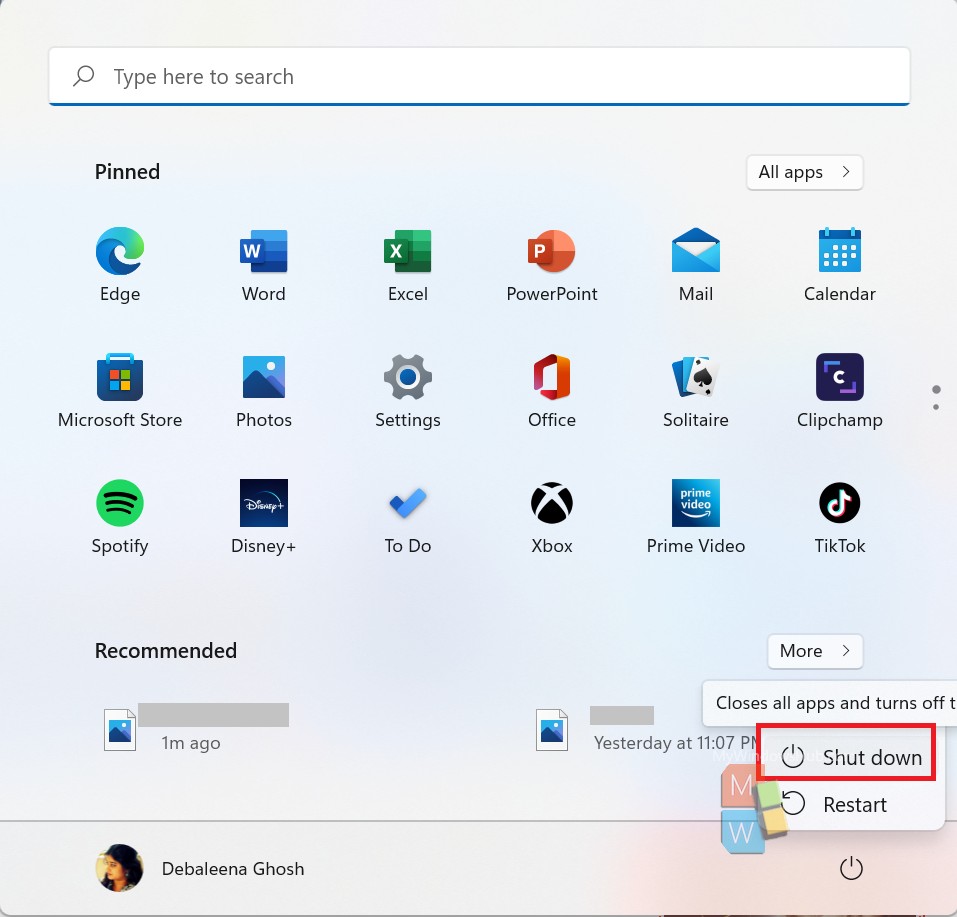Click the Power button icon
Screen dimensions: 957x917
click(x=851, y=868)
